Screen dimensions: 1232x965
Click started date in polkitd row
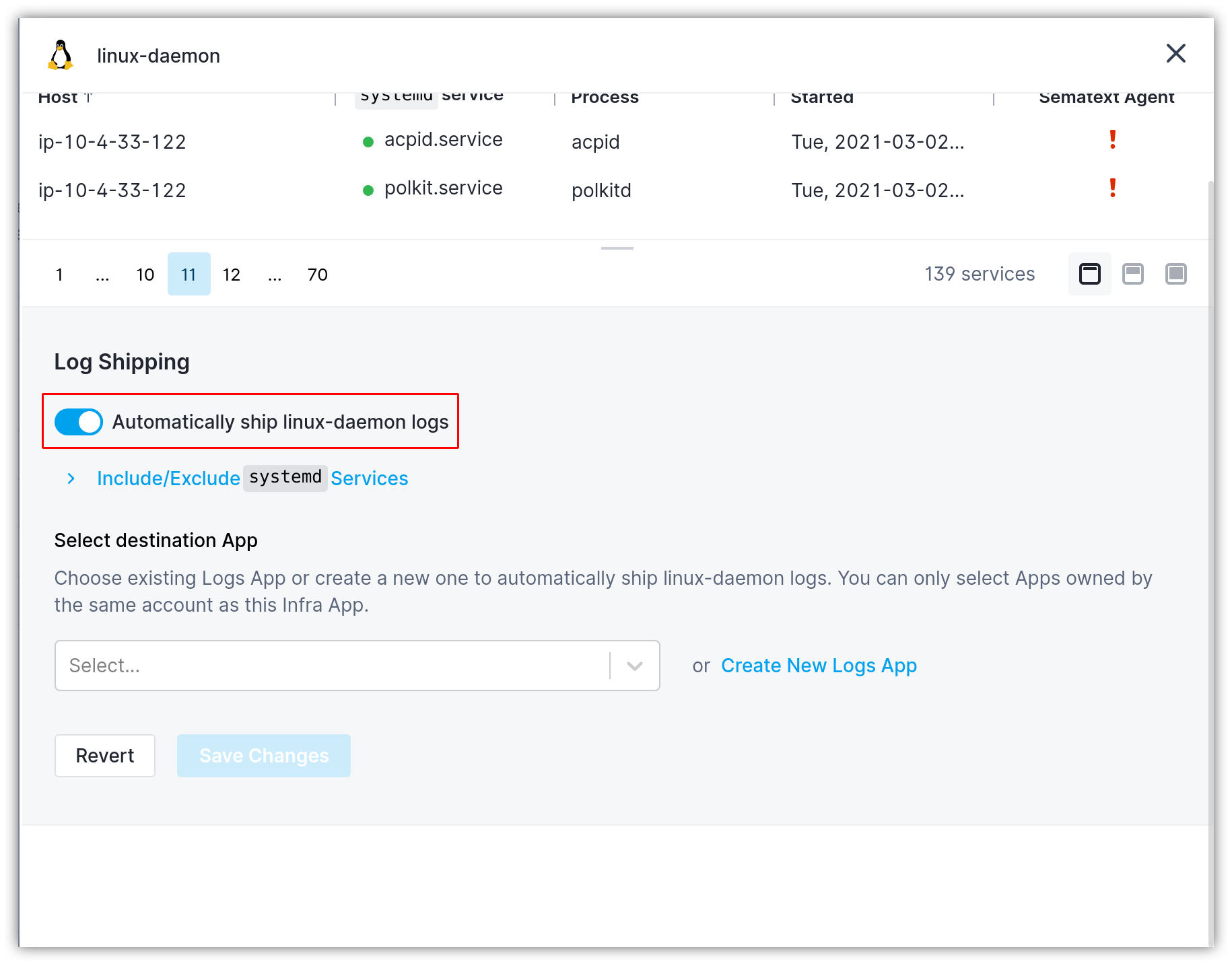pos(877,190)
